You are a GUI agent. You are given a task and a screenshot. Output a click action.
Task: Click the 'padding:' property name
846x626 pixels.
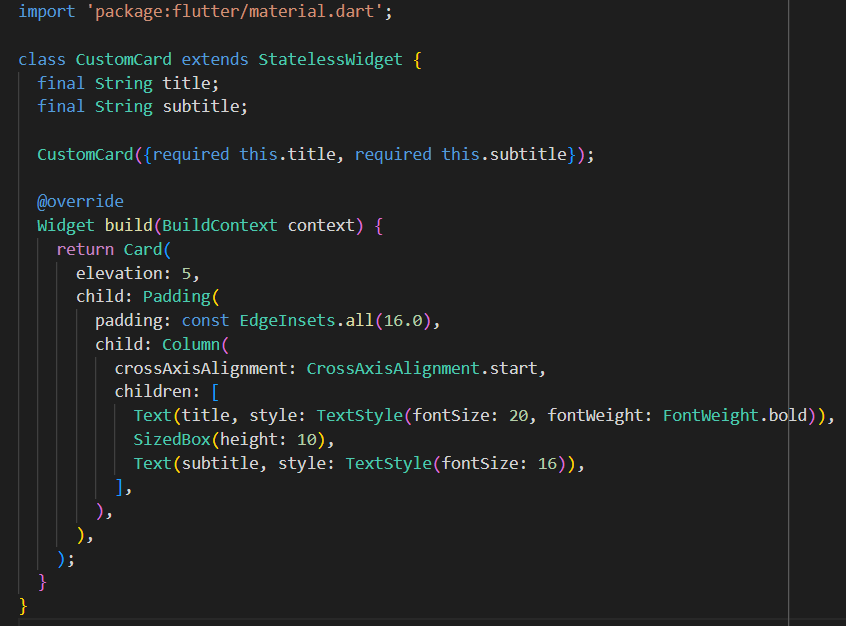coord(133,321)
